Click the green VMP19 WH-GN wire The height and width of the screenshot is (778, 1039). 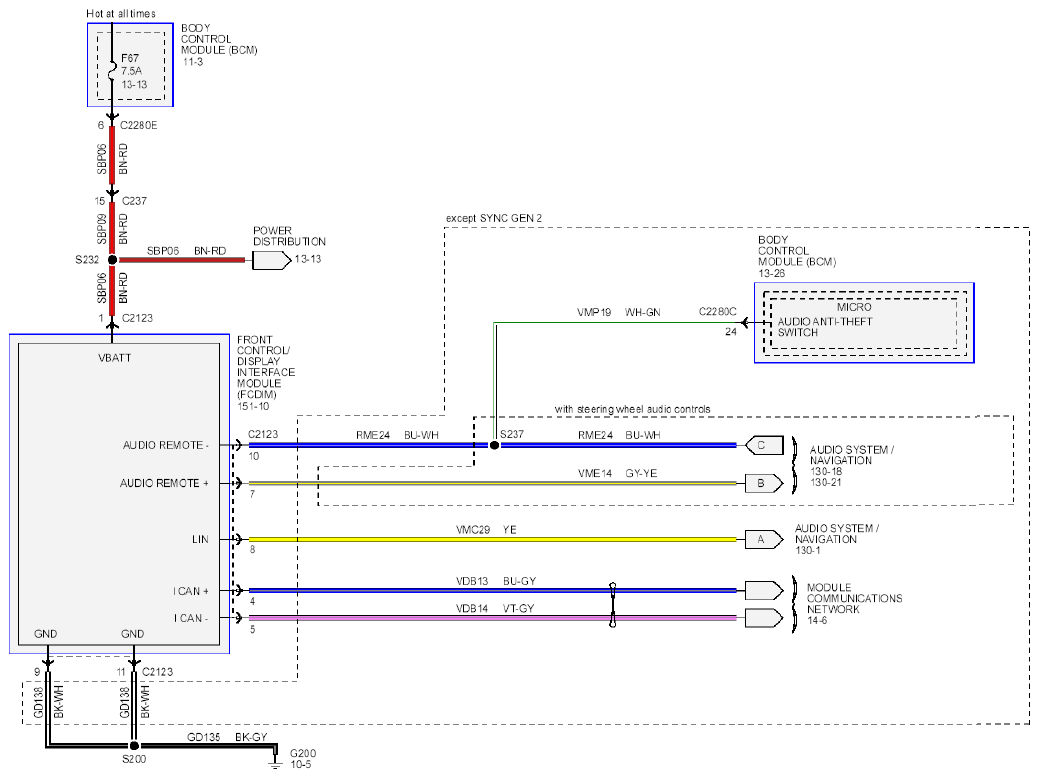[618, 323]
